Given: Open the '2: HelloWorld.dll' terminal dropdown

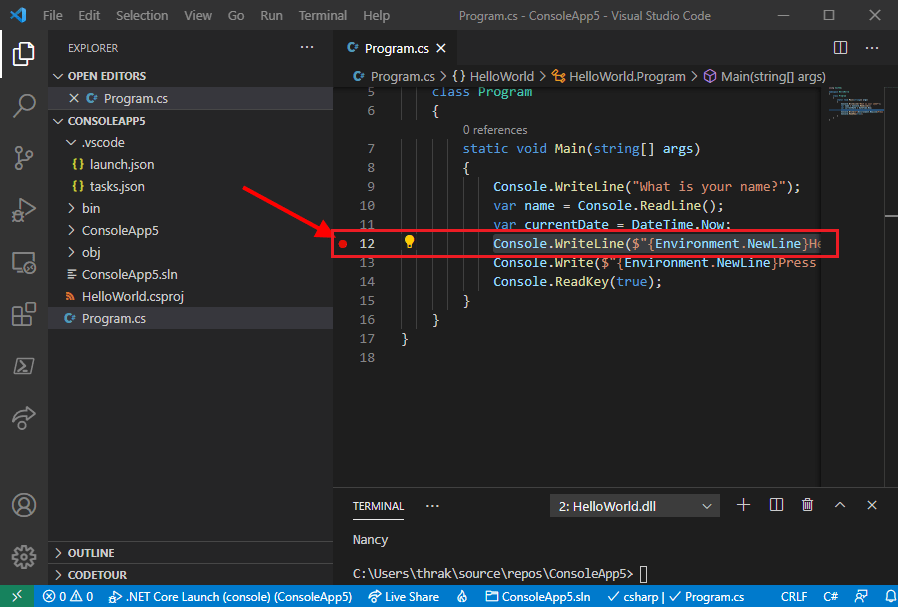Looking at the screenshot, I should pos(634,505).
